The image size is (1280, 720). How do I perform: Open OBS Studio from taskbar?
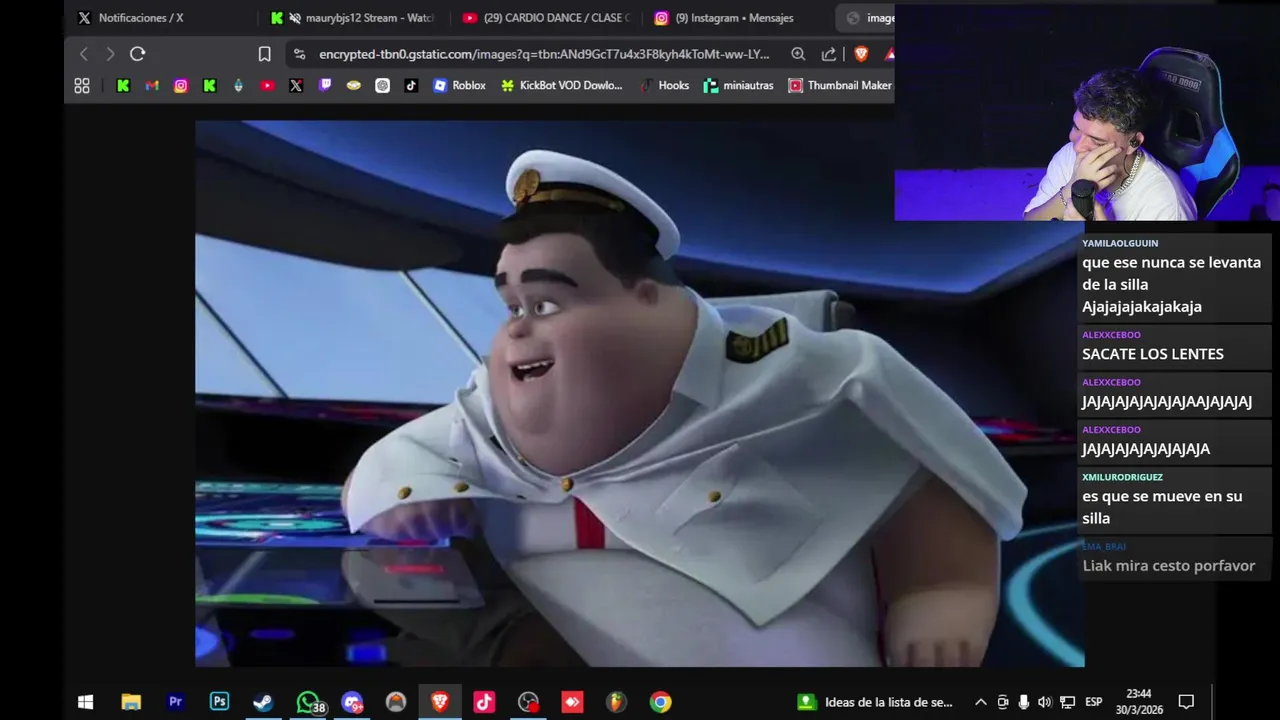click(x=528, y=702)
